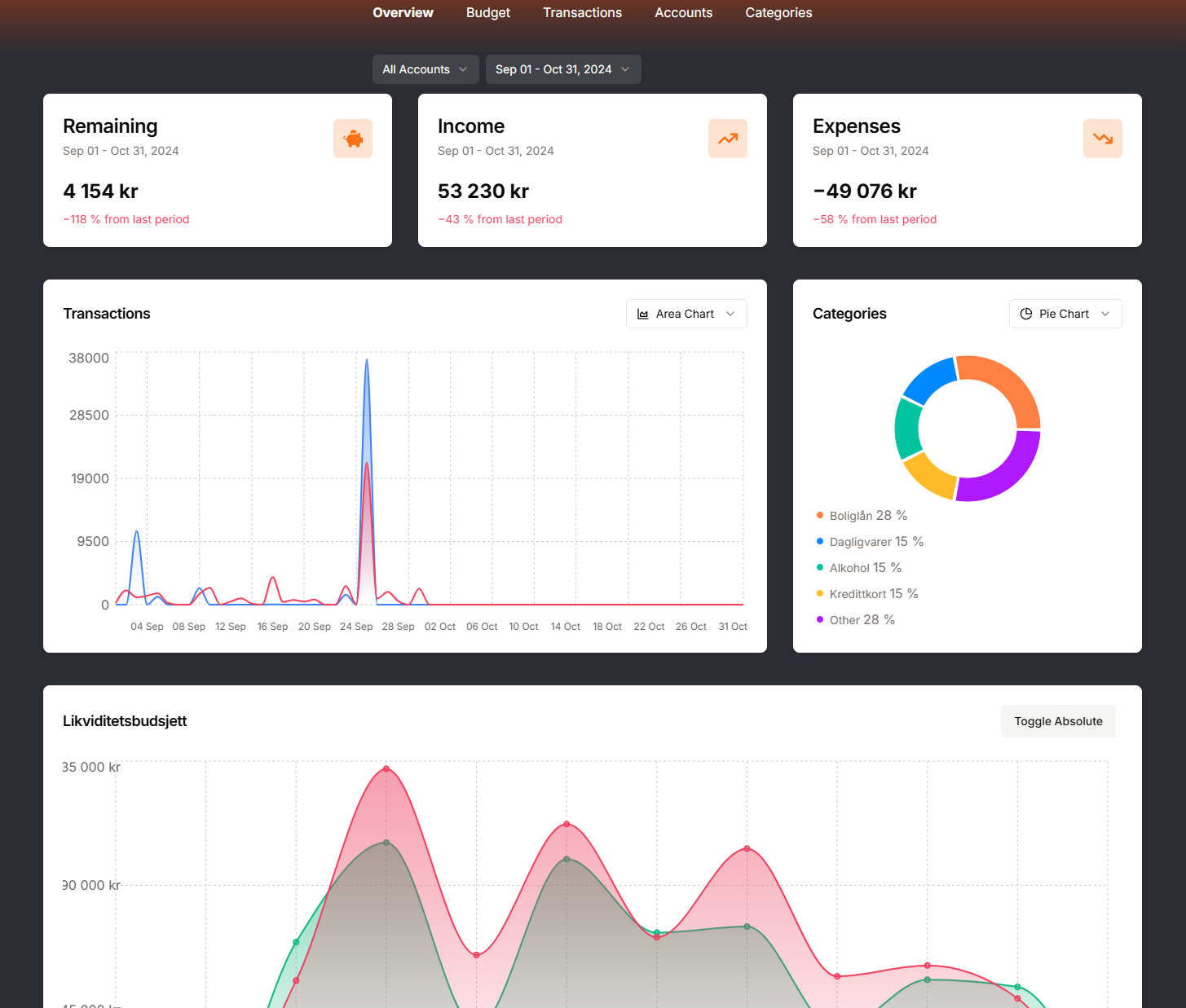Click the blue income peak in Transactions chart
The width and height of the screenshot is (1186, 1008).
point(367,361)
